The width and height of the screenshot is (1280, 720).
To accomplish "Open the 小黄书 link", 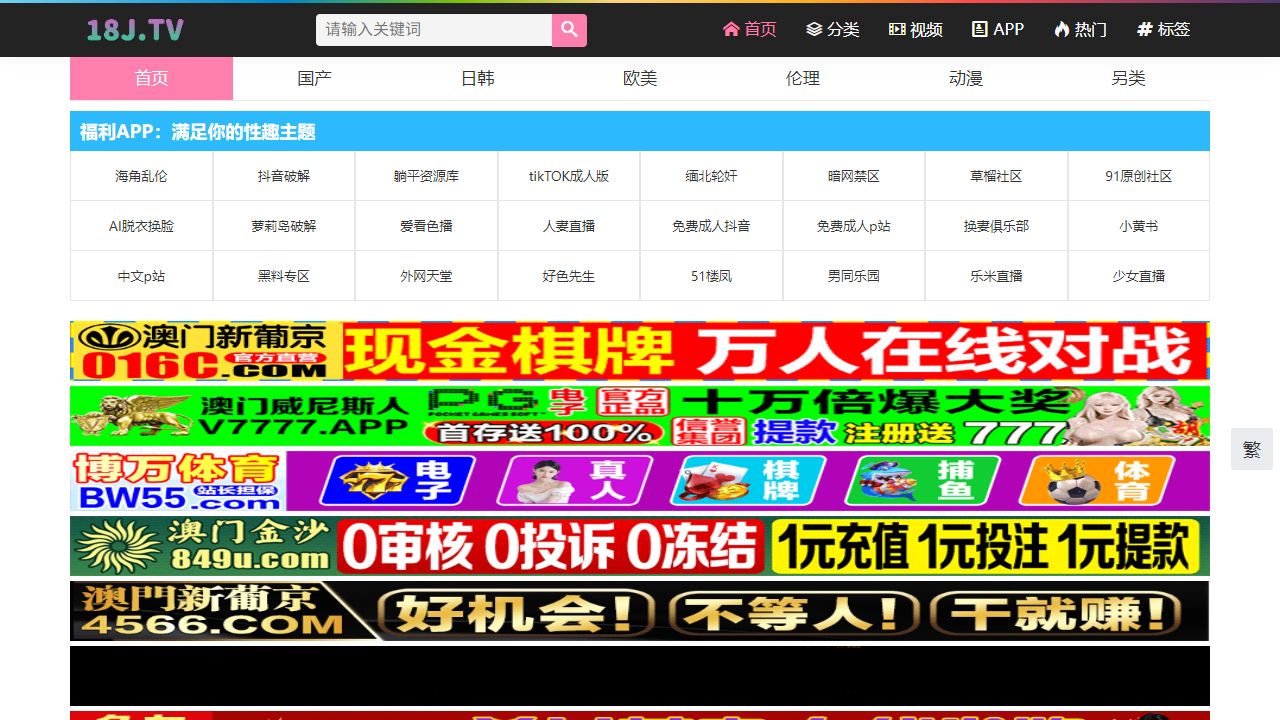I will [1139, 226].
